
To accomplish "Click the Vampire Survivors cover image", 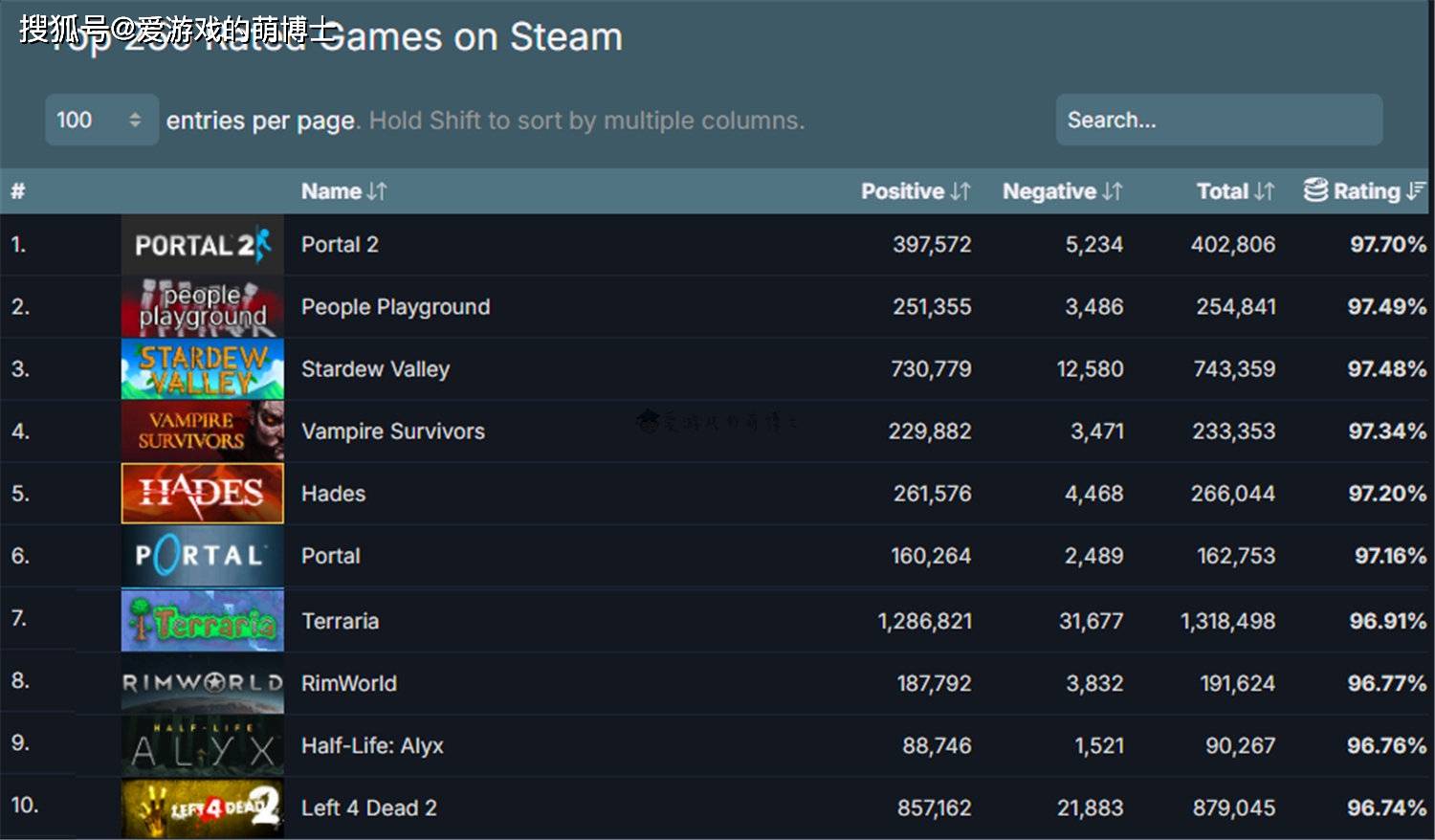I will coord(202,431).
